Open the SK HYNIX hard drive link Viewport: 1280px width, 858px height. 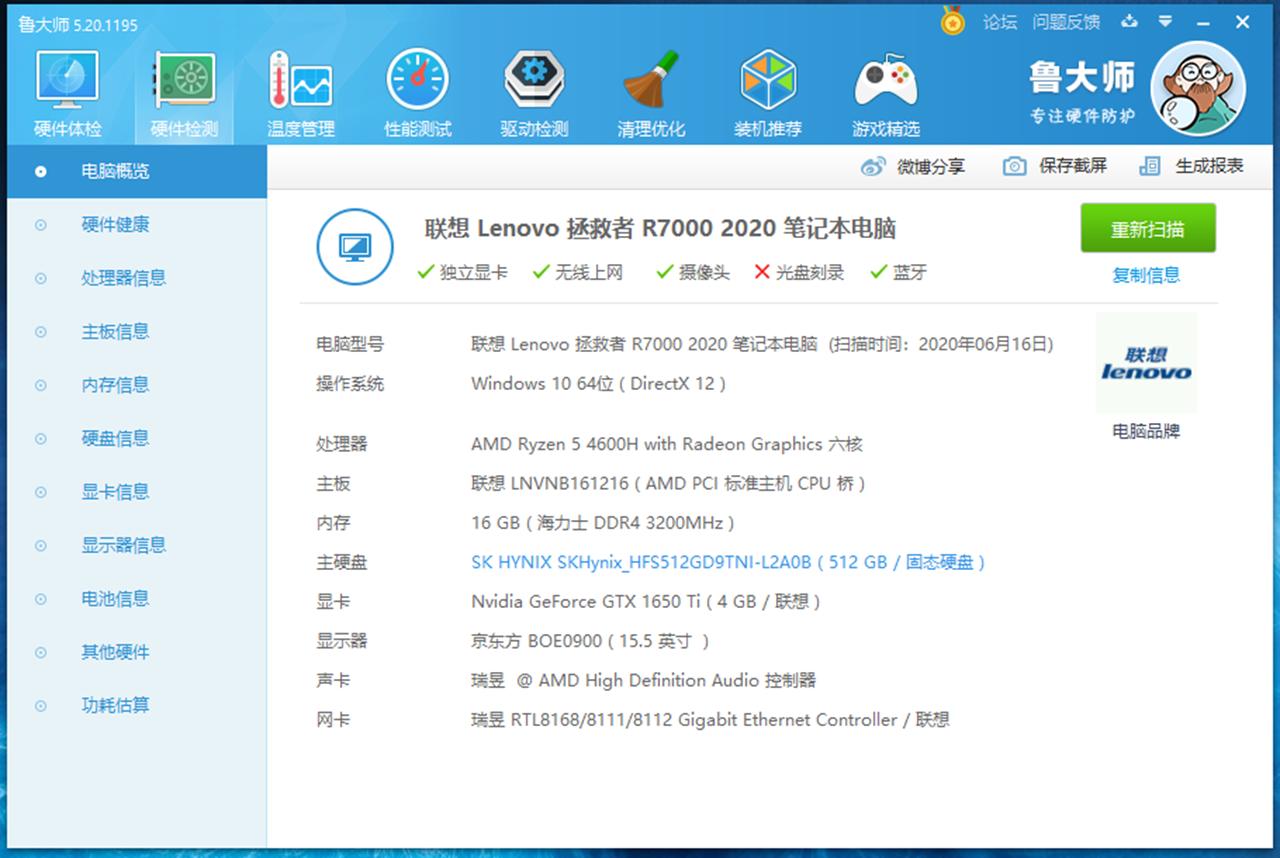click(x=727, y=562)
